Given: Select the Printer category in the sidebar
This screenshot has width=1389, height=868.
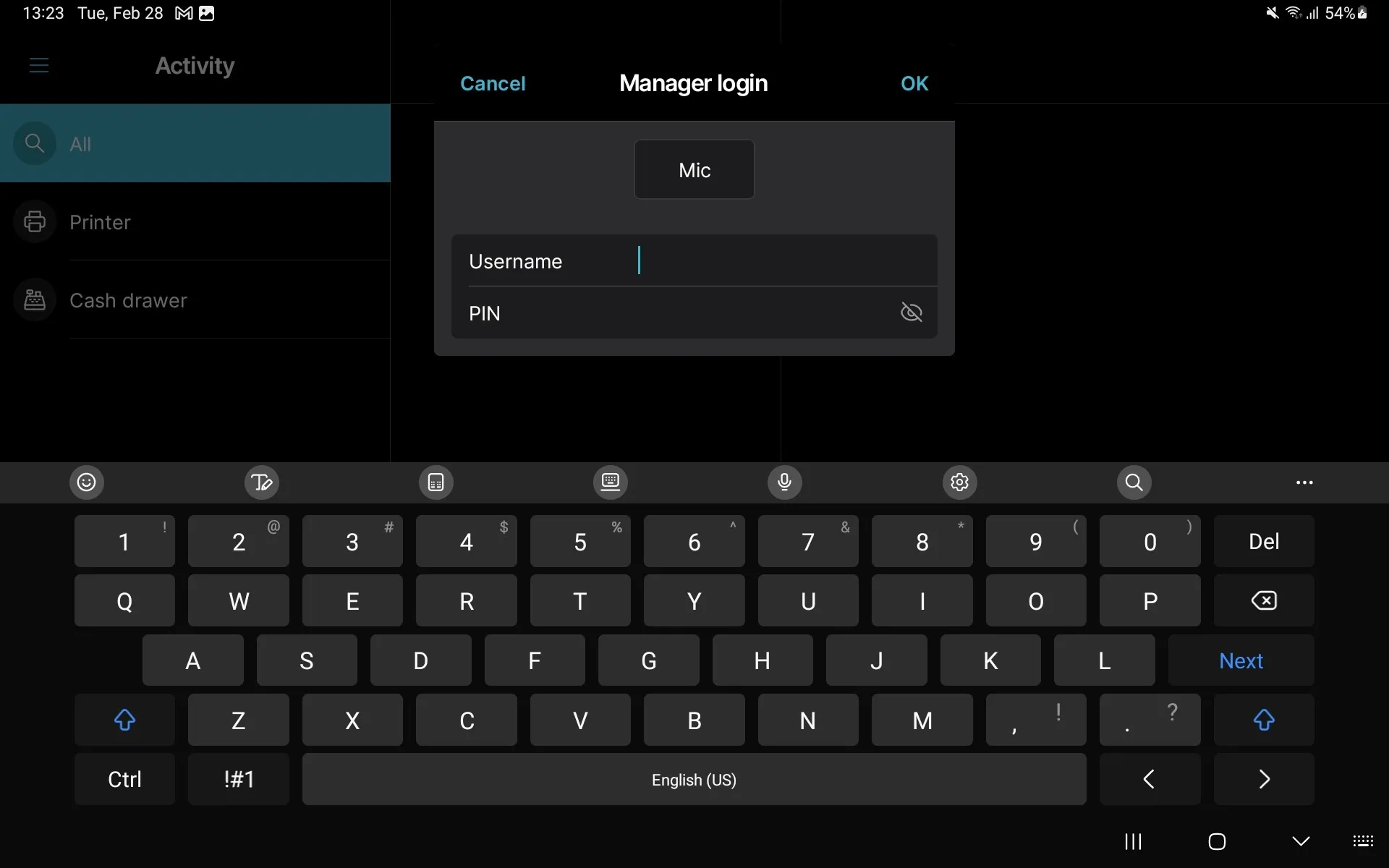Looking at the screenshot, I should click(x=100, y=222).
